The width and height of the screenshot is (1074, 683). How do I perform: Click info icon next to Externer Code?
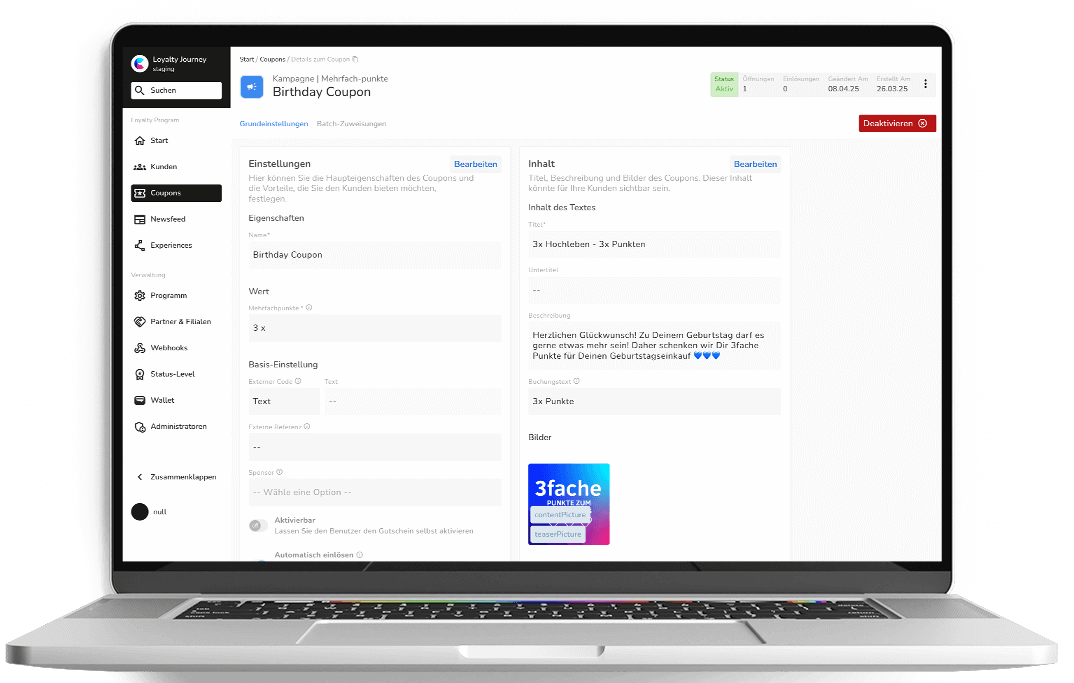298,381
